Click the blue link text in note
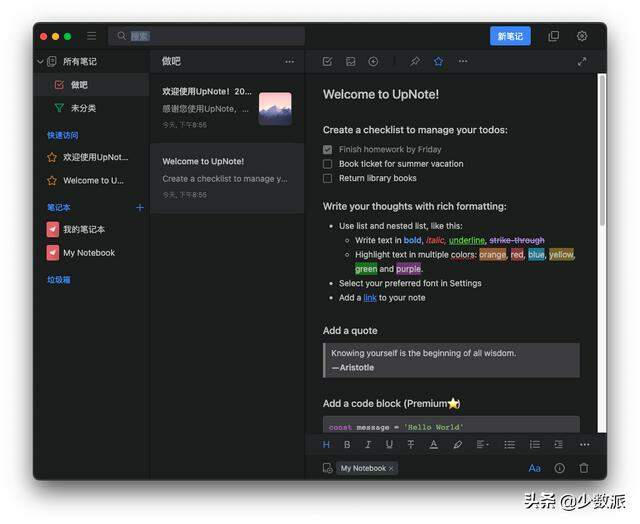This screenshot has height=524, width=640. click(x=370, y=298)
